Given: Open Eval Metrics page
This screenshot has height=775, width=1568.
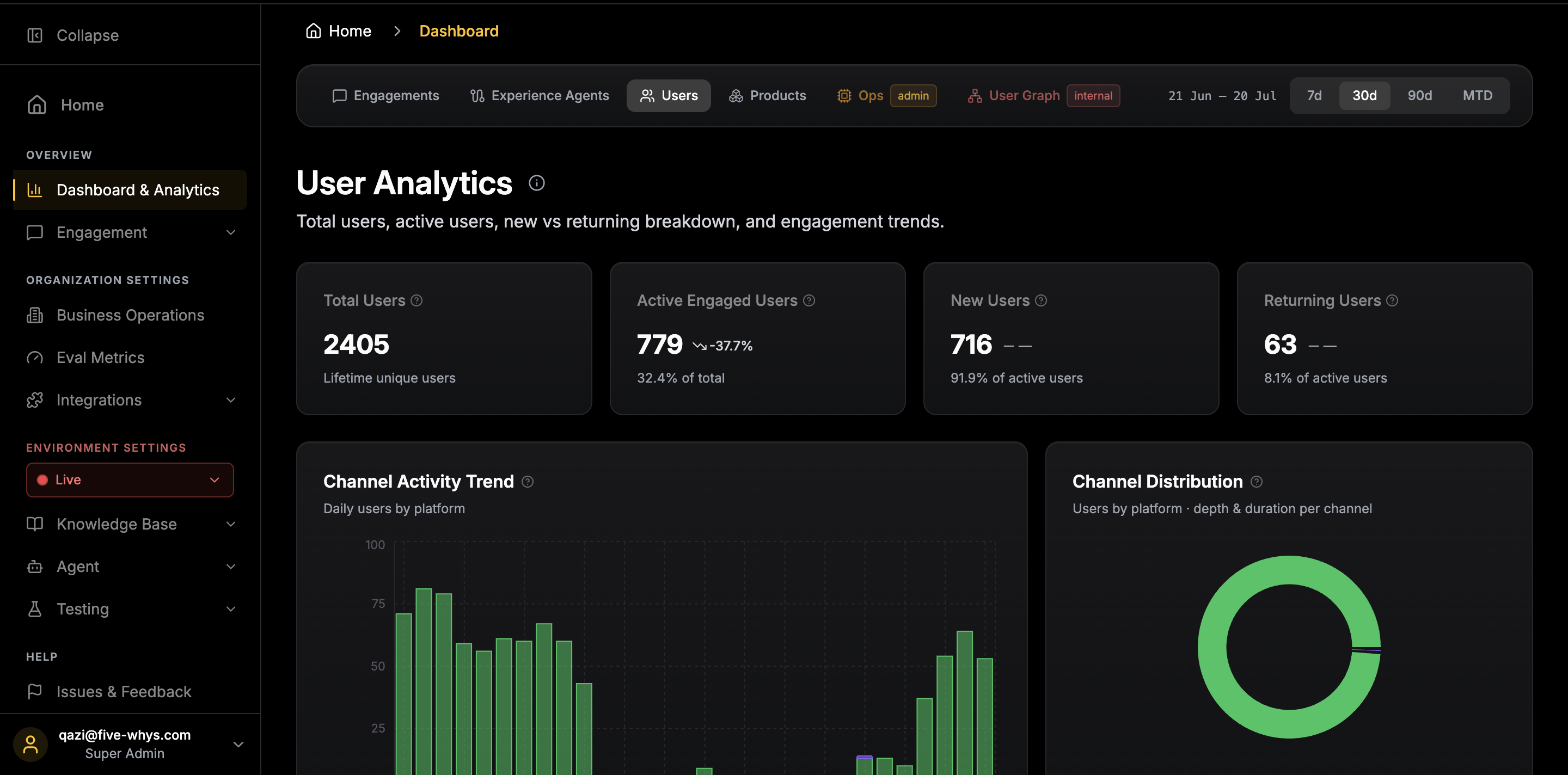Looking at the screenshot, I should click(130, 358).
